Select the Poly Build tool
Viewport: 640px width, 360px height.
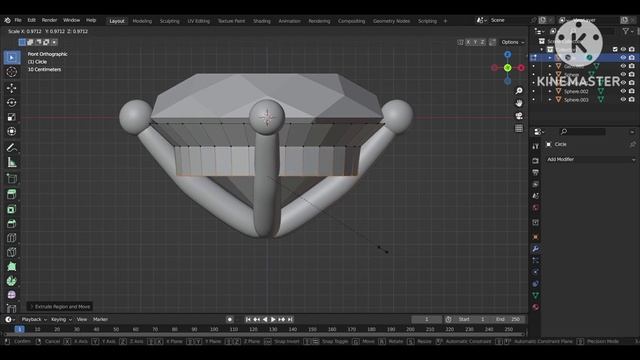pos(11,267)
